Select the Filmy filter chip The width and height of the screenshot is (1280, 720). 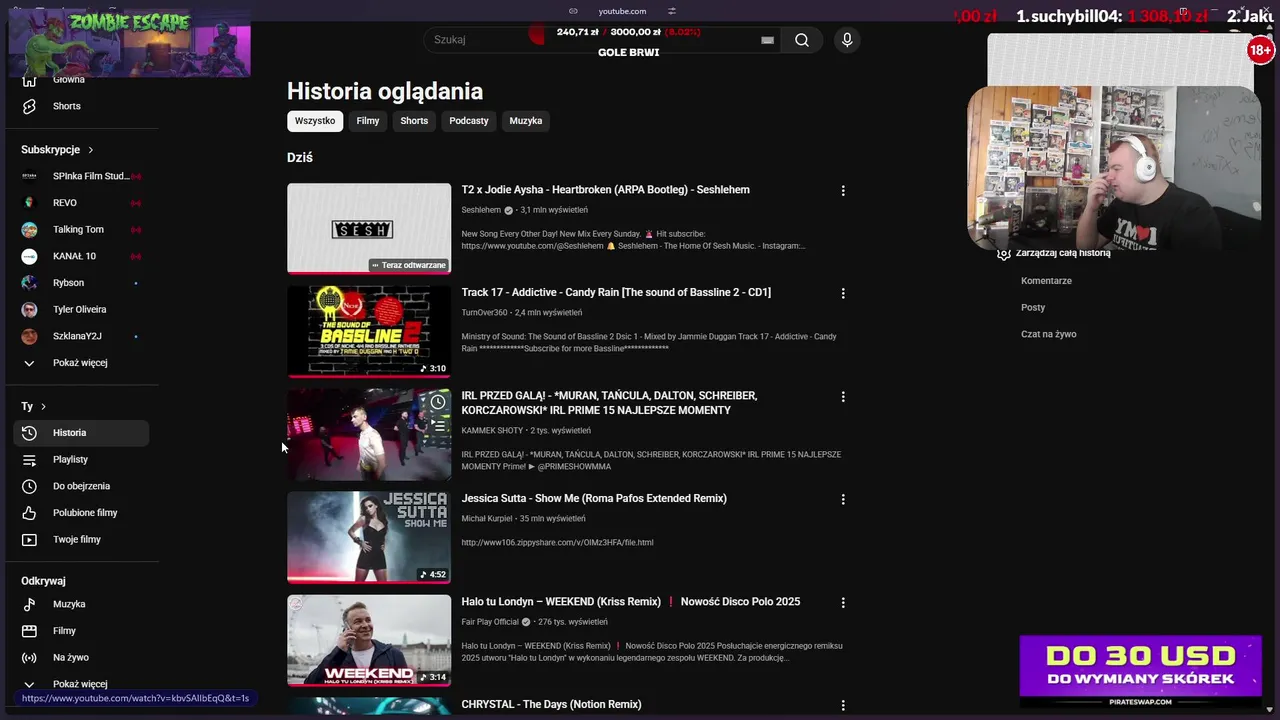pyautogui.click(x=368, y=121)
